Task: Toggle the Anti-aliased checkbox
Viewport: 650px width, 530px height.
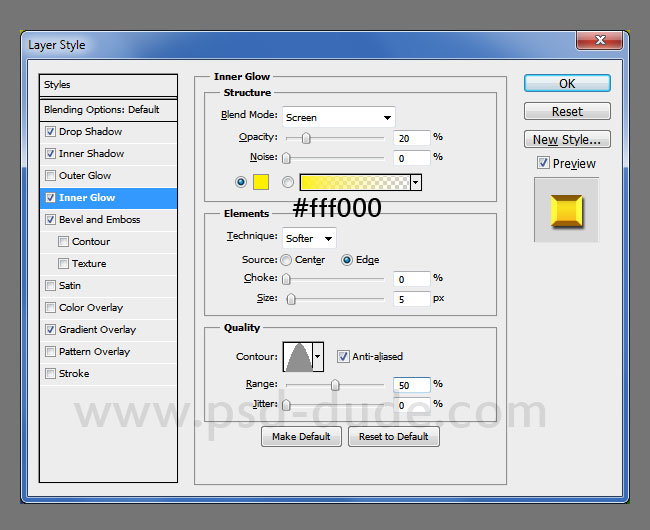Action: [x=343, y=356]
